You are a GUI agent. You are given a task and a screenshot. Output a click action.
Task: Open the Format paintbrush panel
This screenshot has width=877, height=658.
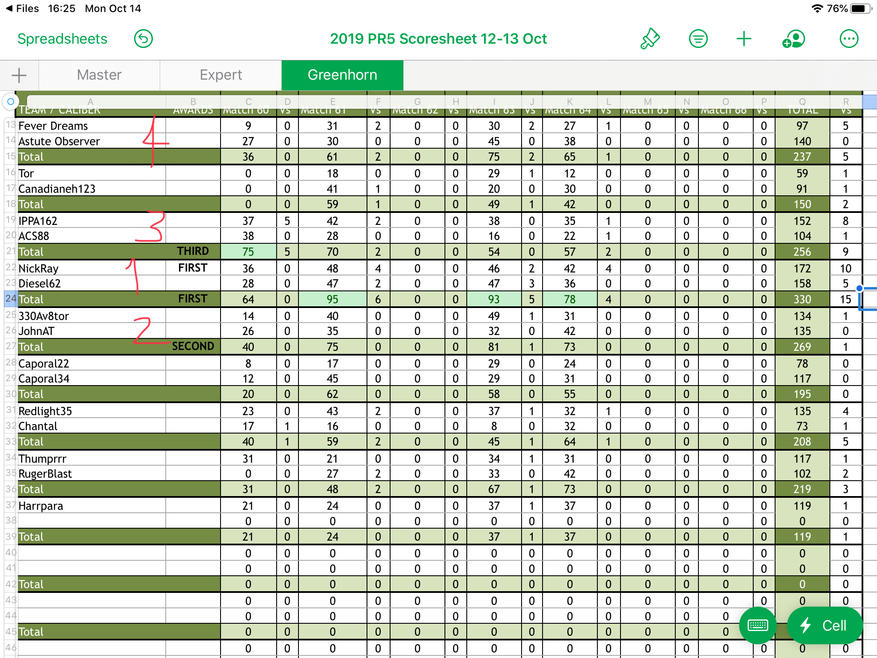[x=650, y=39]
